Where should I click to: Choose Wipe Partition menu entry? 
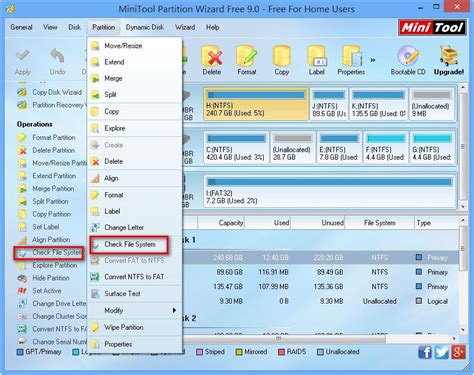click(135, 327)
